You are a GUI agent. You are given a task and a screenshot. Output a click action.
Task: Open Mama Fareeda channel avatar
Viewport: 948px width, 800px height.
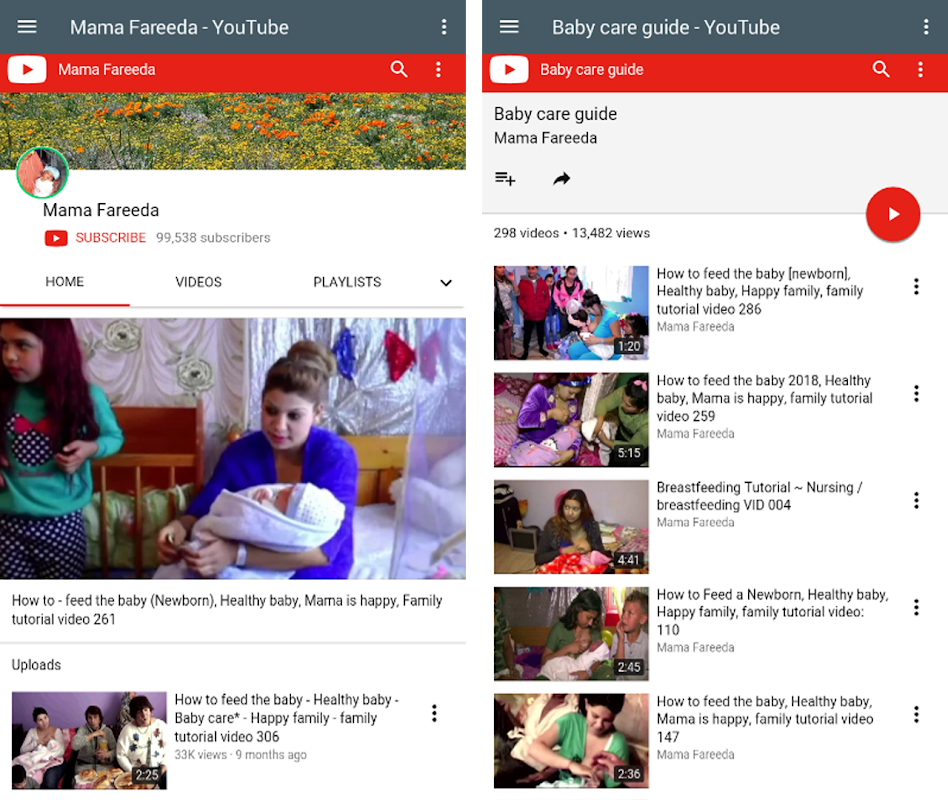42,173
